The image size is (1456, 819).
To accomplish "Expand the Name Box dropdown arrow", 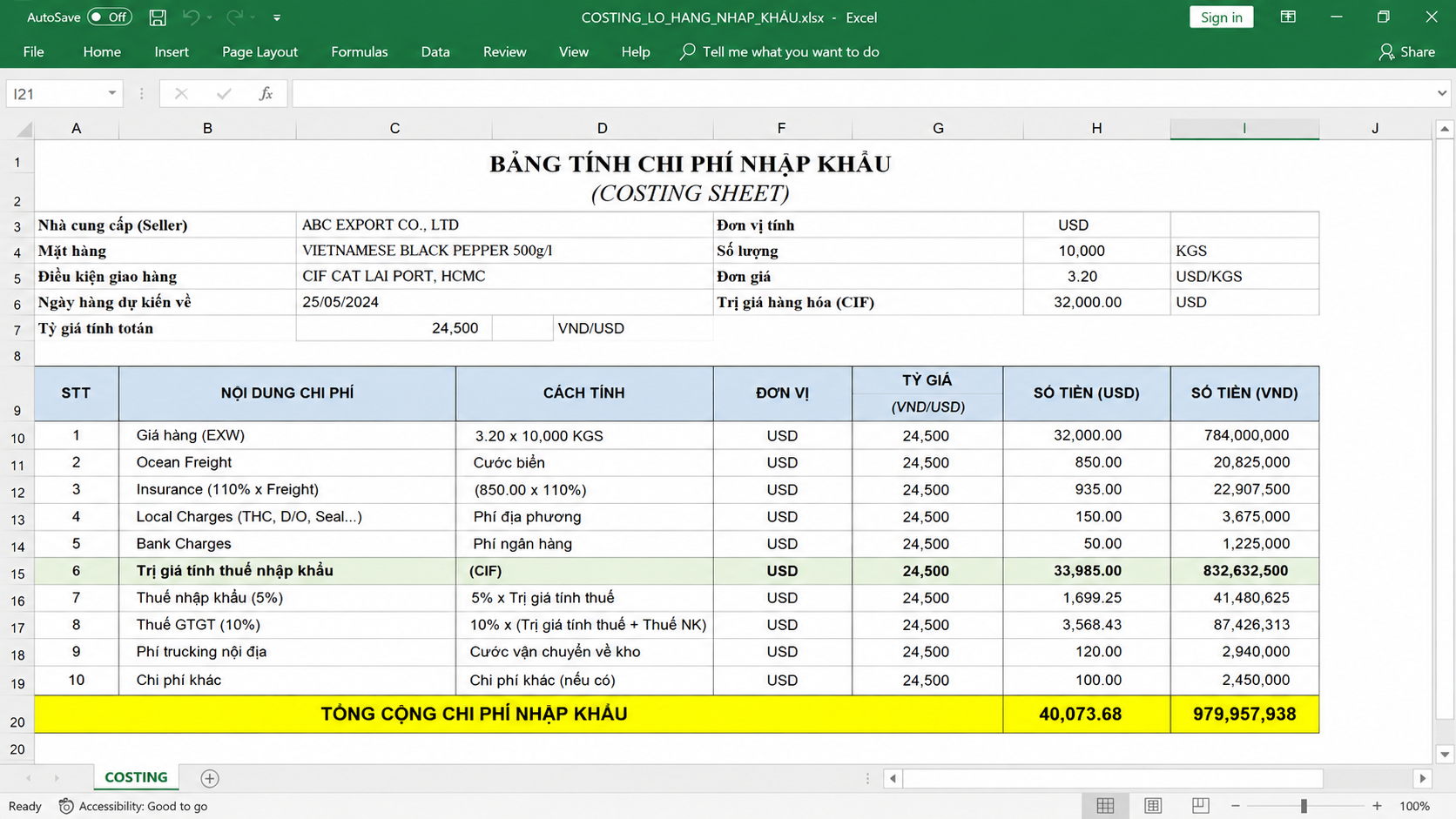I will [x=112, y=94].
